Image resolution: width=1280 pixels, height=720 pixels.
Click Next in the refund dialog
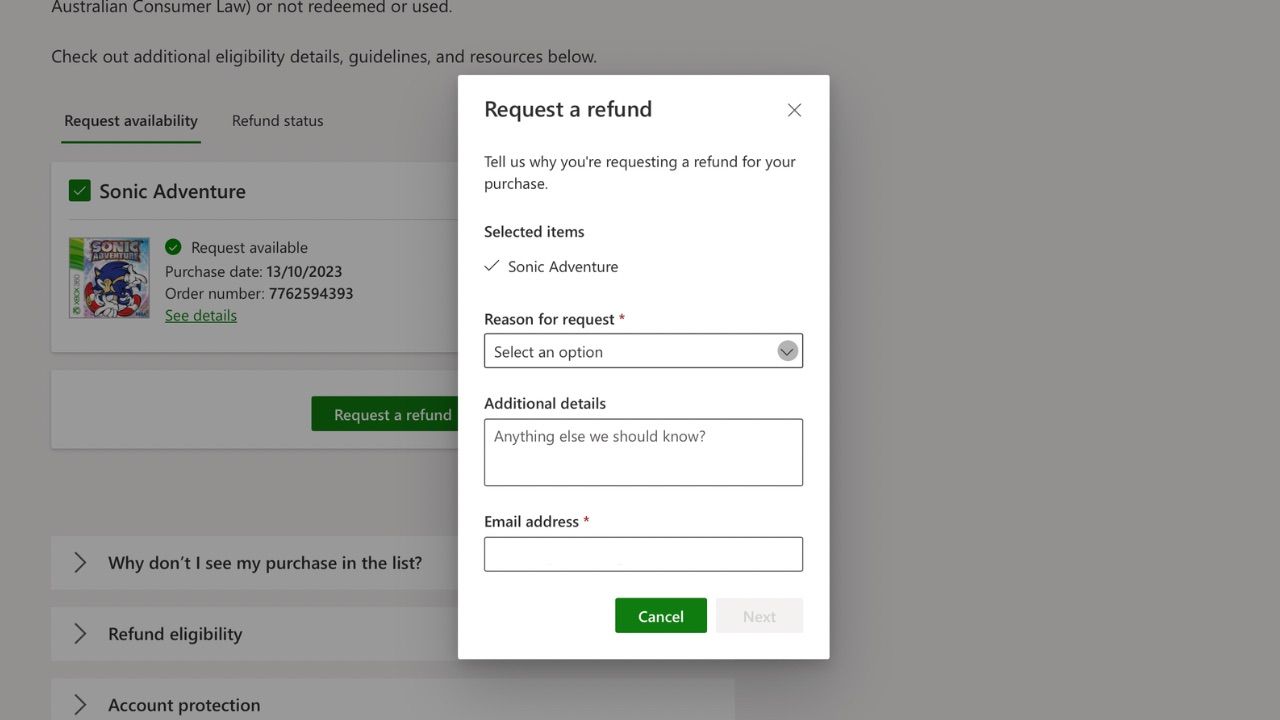[x=759, y=615]
